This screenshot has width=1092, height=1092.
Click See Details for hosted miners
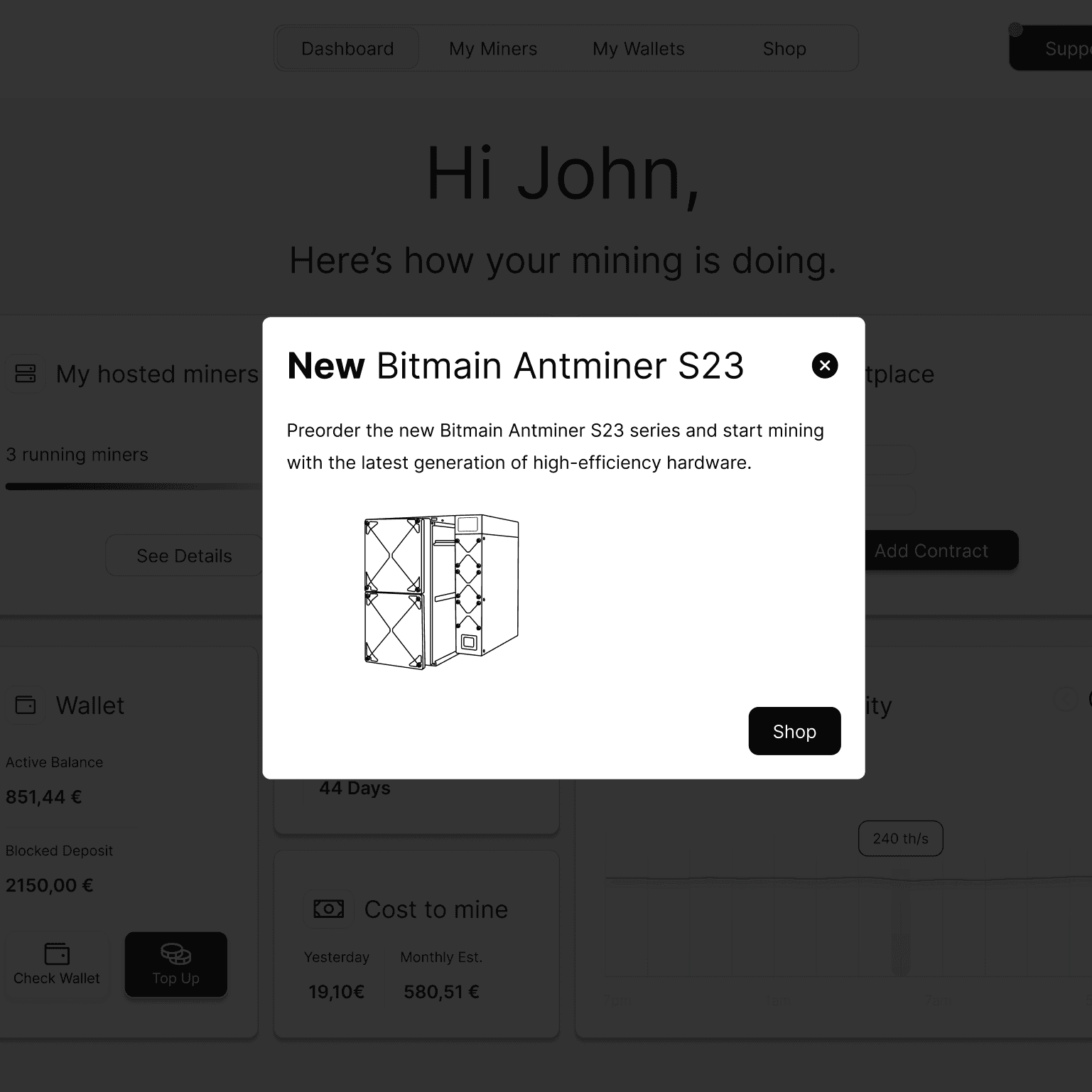point(185,556)
